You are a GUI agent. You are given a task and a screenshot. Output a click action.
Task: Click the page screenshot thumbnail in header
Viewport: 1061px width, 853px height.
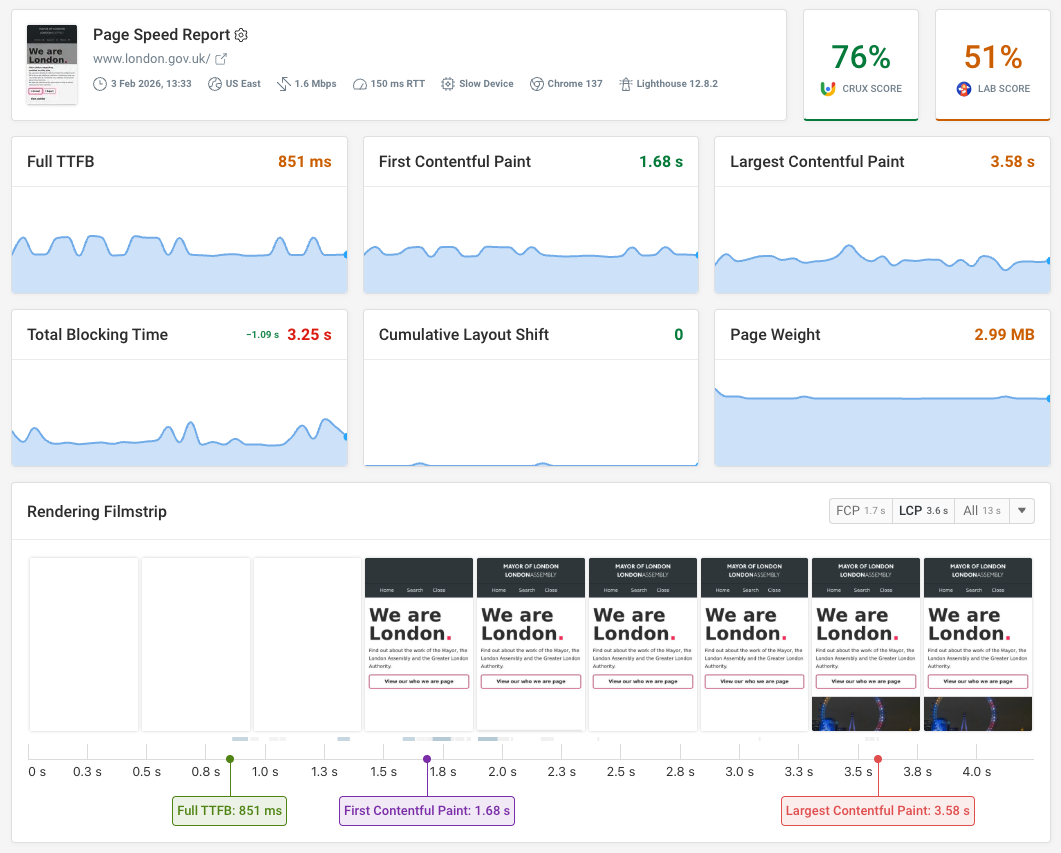click(x=52, y=65)
